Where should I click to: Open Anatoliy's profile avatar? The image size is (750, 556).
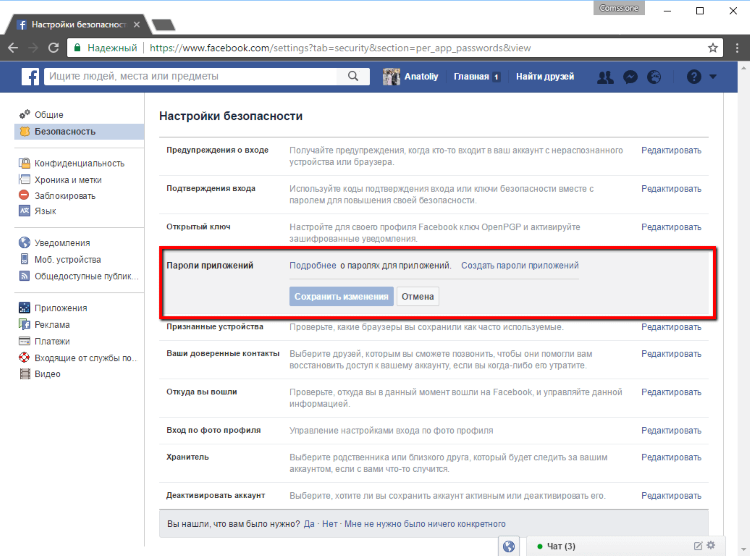point(391,77)
